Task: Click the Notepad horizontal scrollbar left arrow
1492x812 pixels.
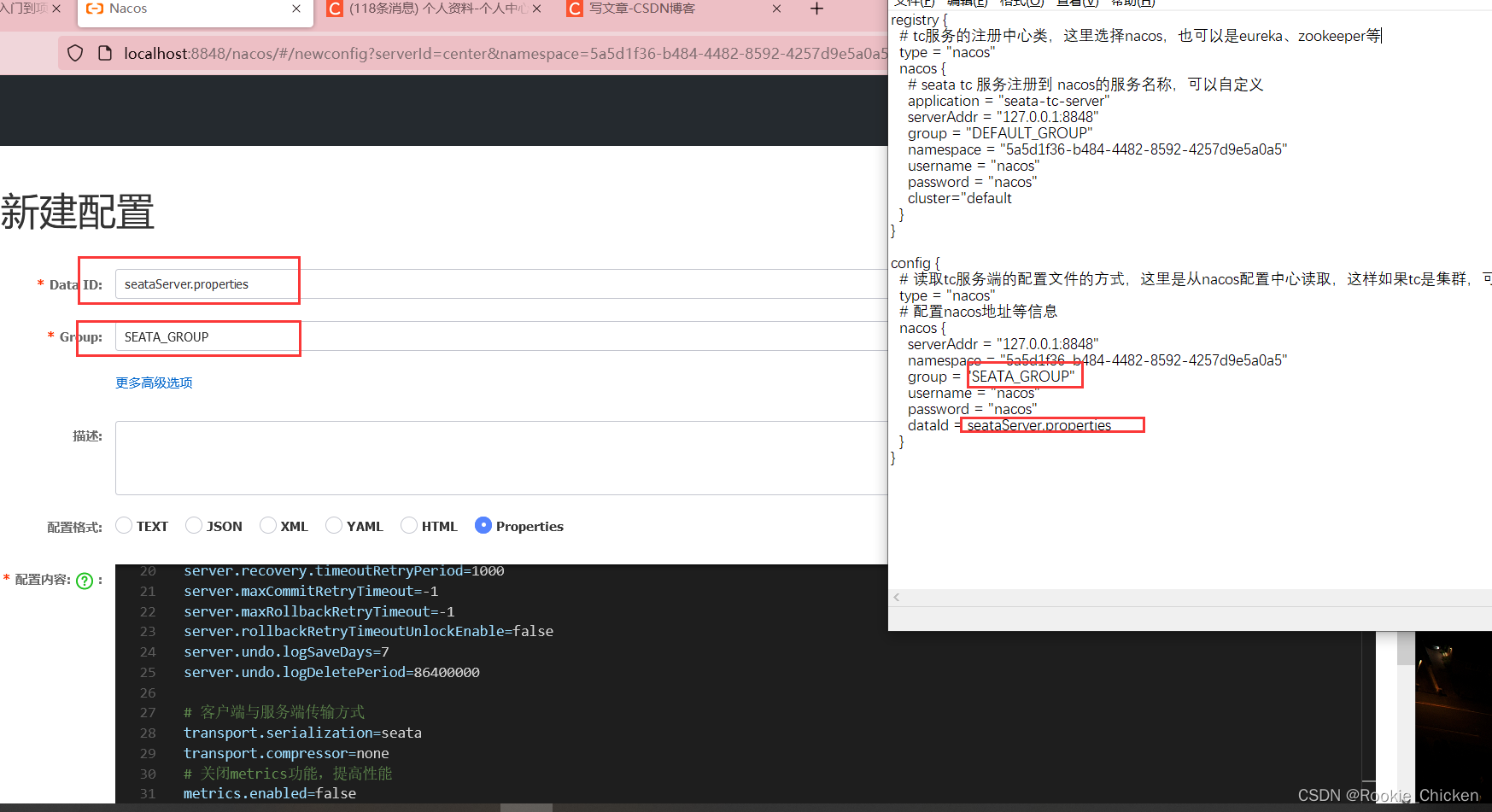Action: click(x=896, y=598)
